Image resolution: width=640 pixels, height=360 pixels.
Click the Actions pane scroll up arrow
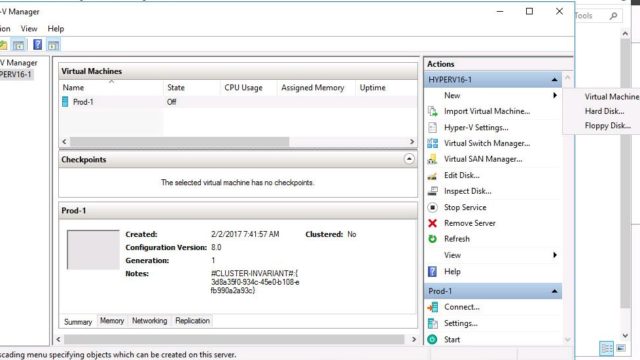click(x=567, y=78)
